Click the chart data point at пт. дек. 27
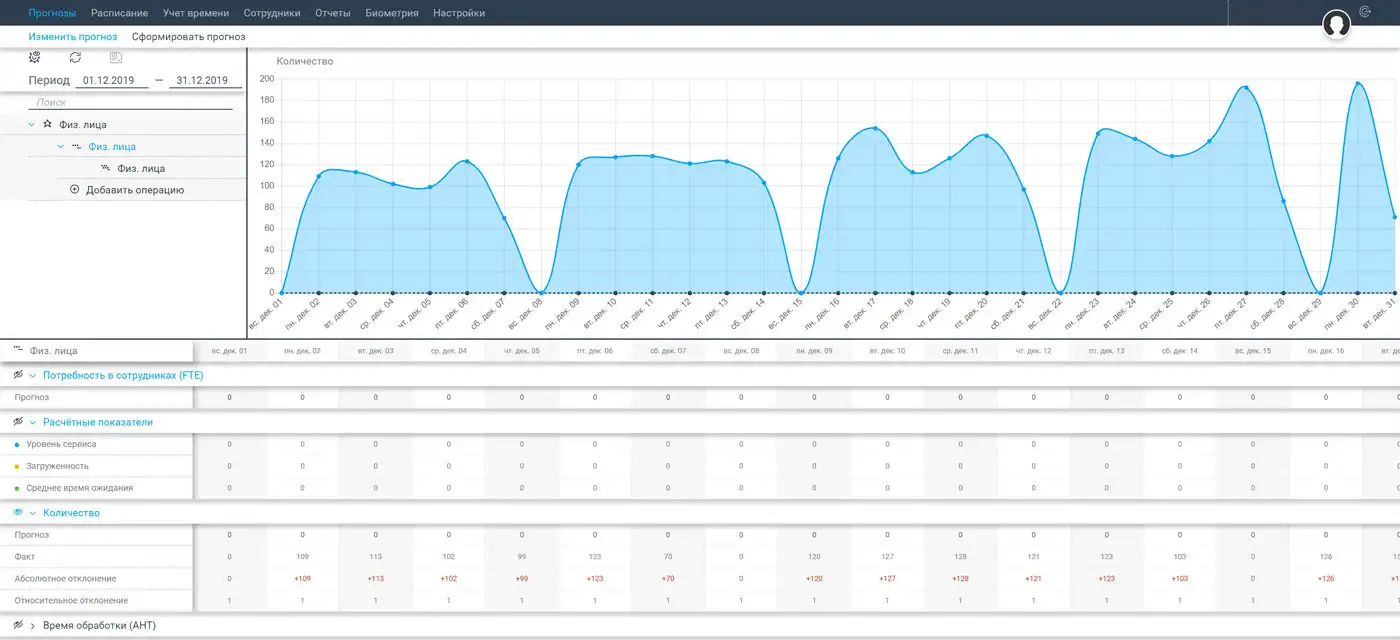Screen dimensions: 1400x640 point(1246,88)
